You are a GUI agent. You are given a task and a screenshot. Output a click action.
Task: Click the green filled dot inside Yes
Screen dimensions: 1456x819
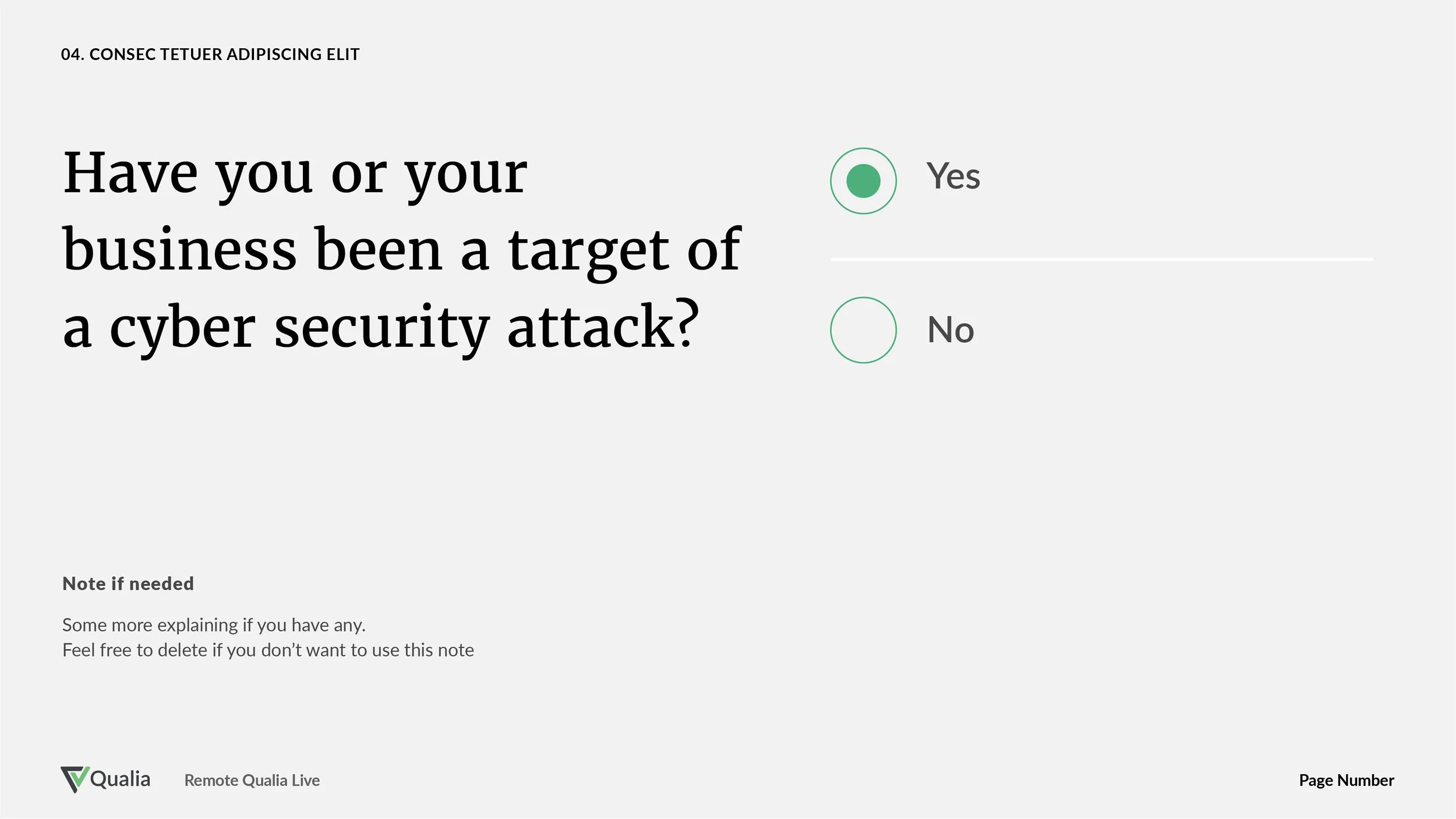(863, 181)
